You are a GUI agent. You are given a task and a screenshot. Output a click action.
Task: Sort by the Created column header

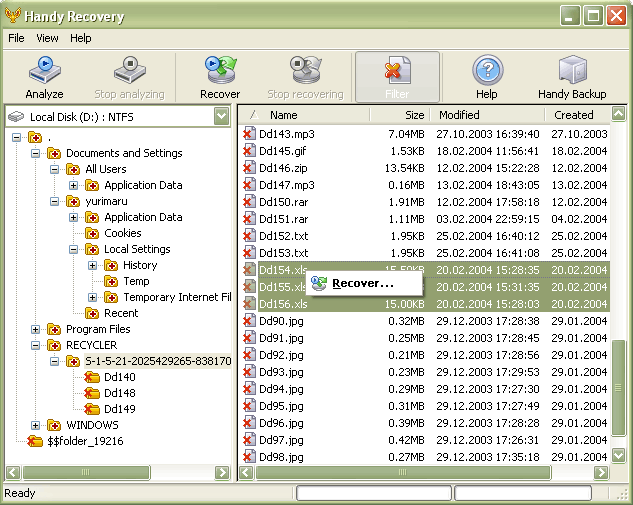pos(577,115)
